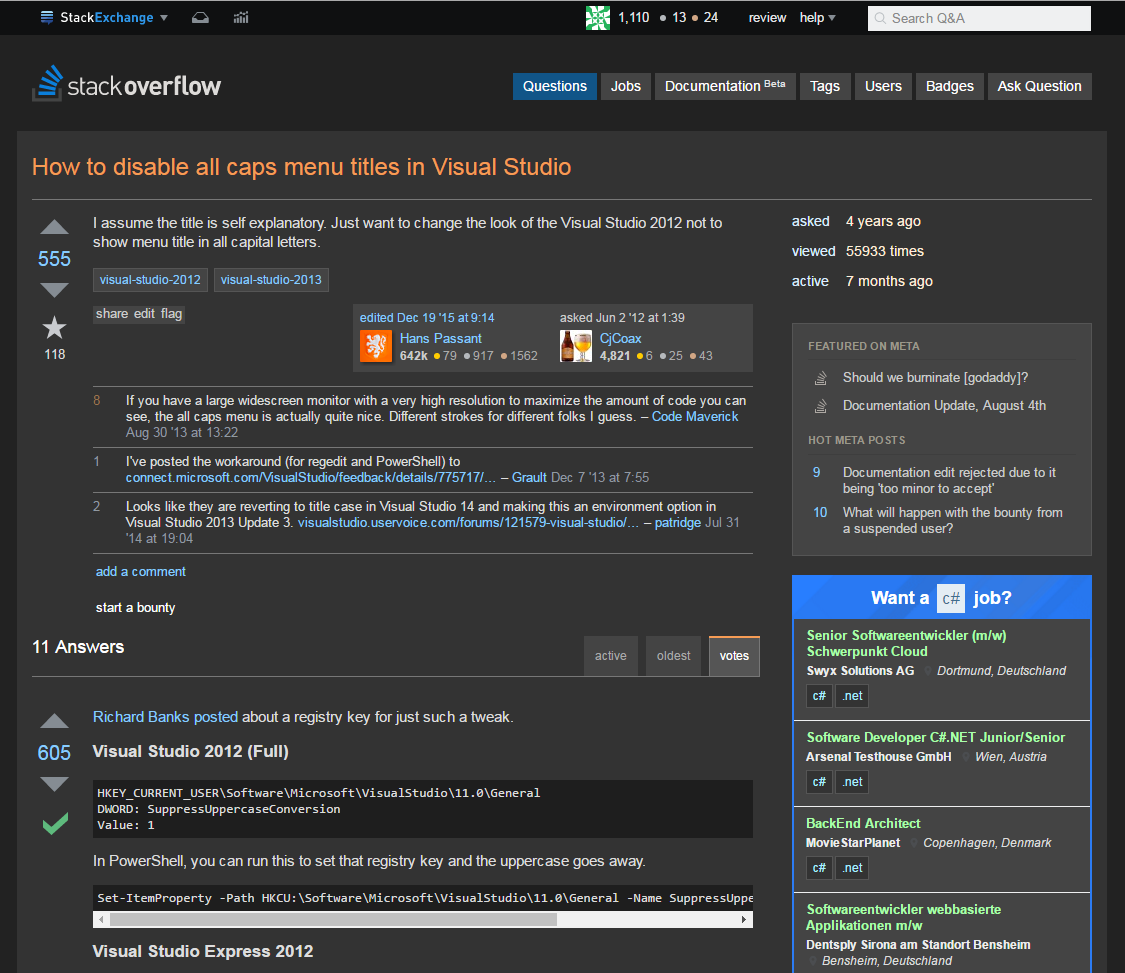Favorite the question using the star

point(54,324)
